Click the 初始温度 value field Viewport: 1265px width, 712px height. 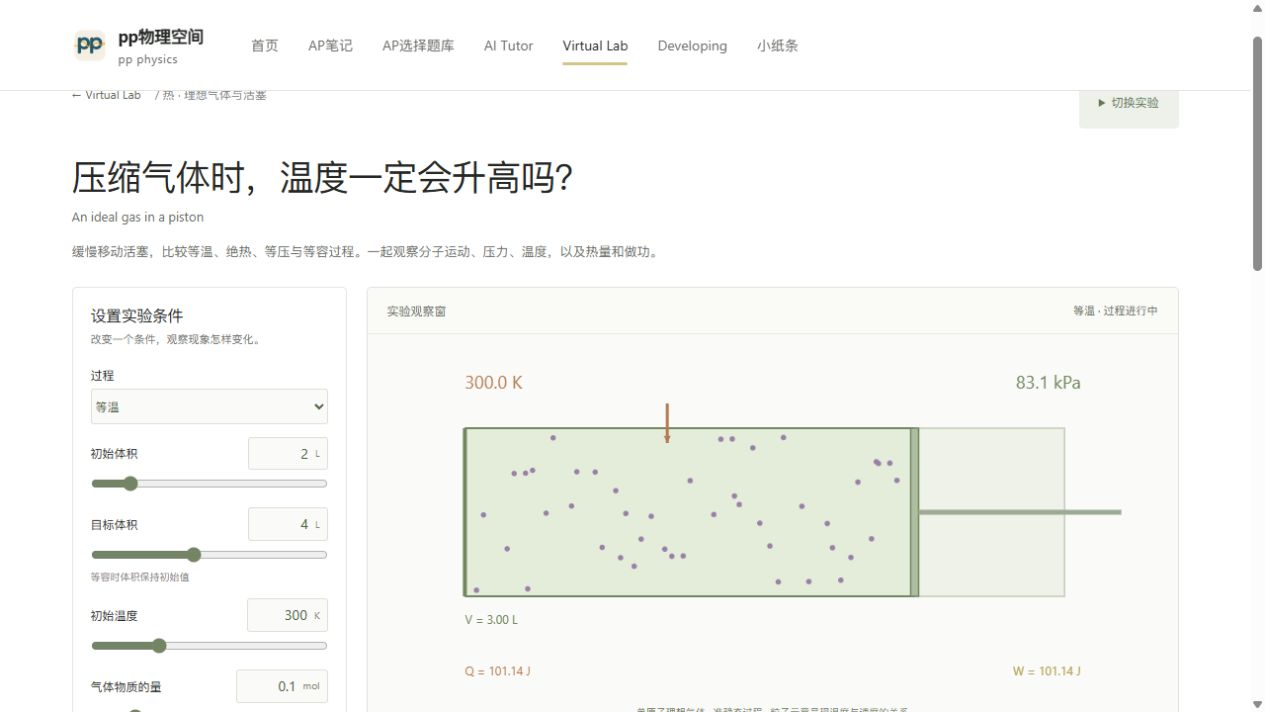tap(288, 616)
